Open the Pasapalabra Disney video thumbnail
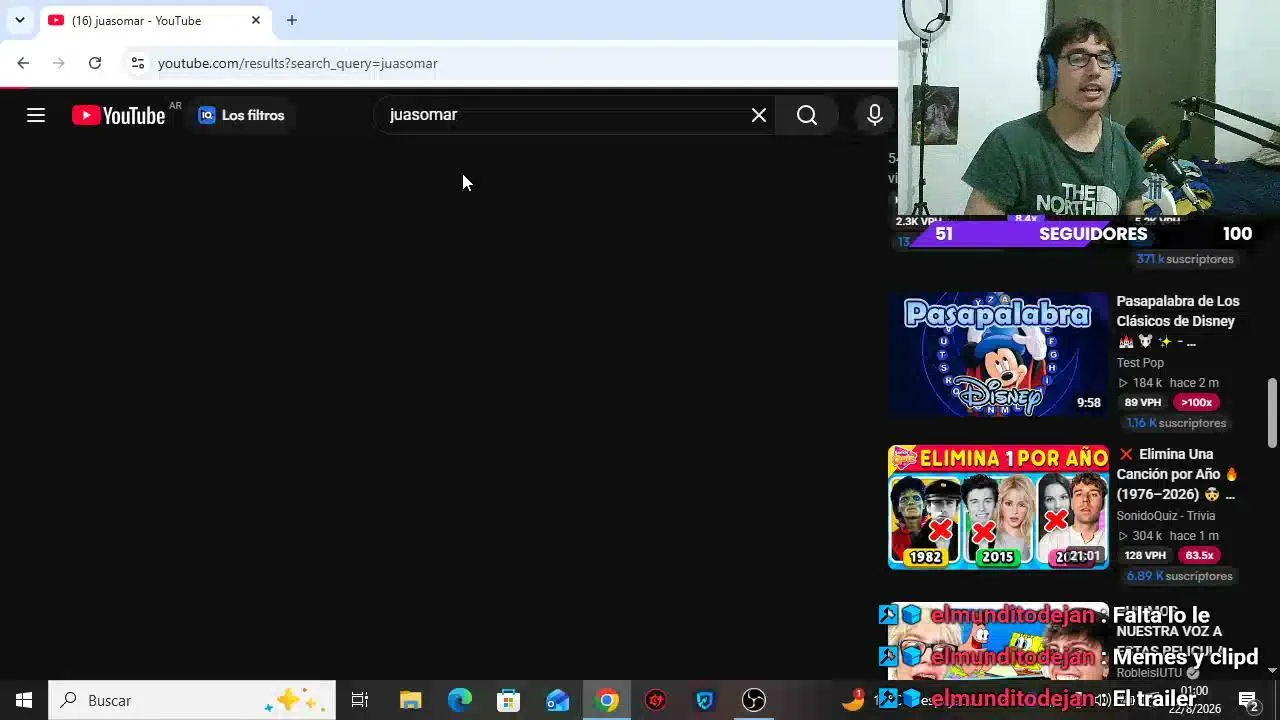This screenshot has height=720, width=1280. coord(998,354)
